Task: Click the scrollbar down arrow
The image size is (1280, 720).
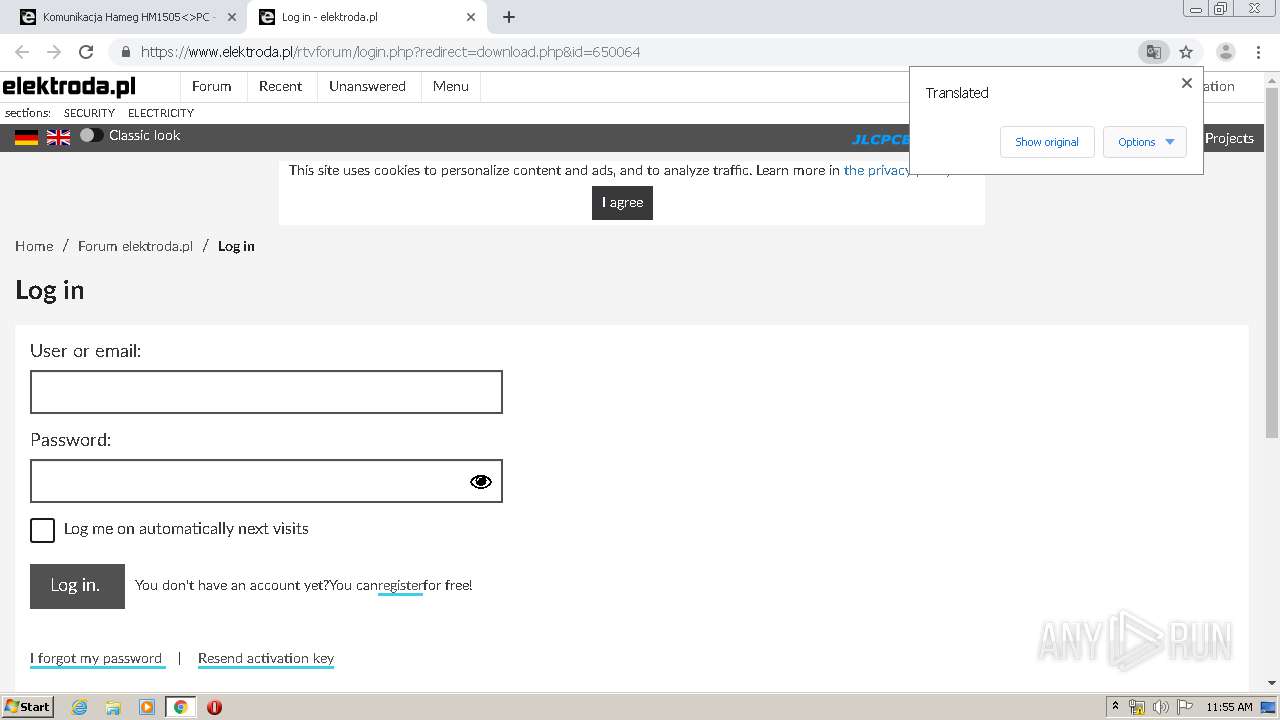Action: point(1272,683)
